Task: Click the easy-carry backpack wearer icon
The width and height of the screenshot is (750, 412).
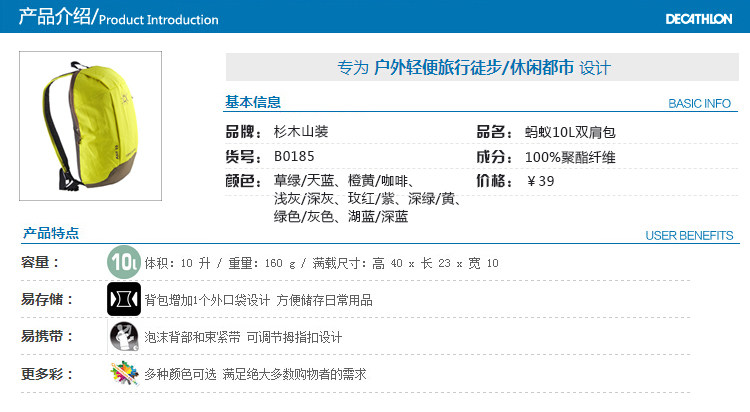Action: 124,336
